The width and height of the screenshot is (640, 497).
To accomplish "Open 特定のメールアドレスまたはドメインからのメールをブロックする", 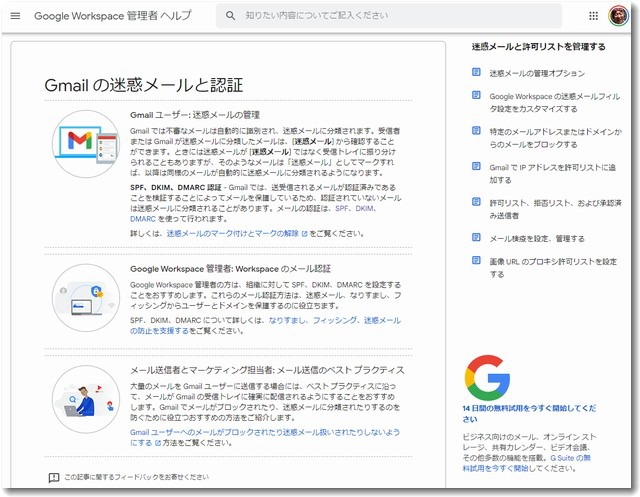I will pyautogui.click(x=556, y=138).
